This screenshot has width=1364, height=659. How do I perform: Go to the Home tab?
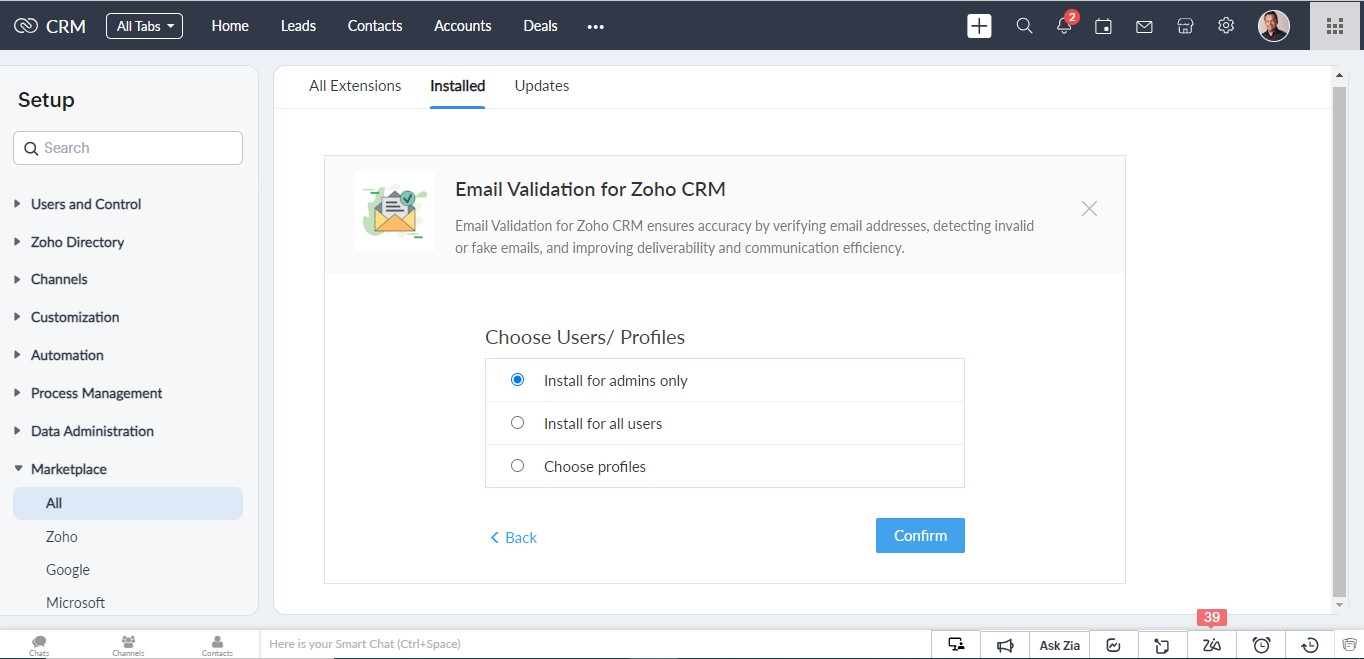(x=230, y=26)
